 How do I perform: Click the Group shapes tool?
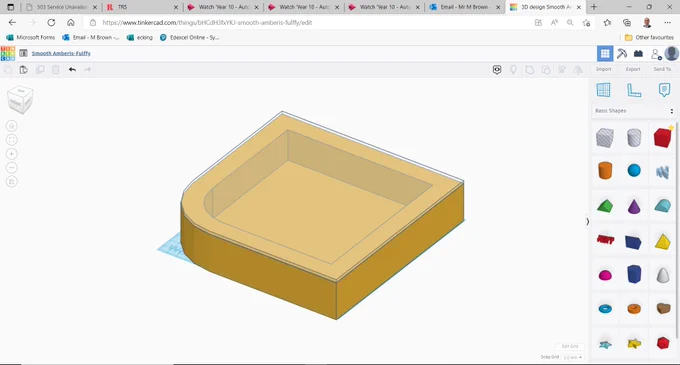[x=530, y=69]
